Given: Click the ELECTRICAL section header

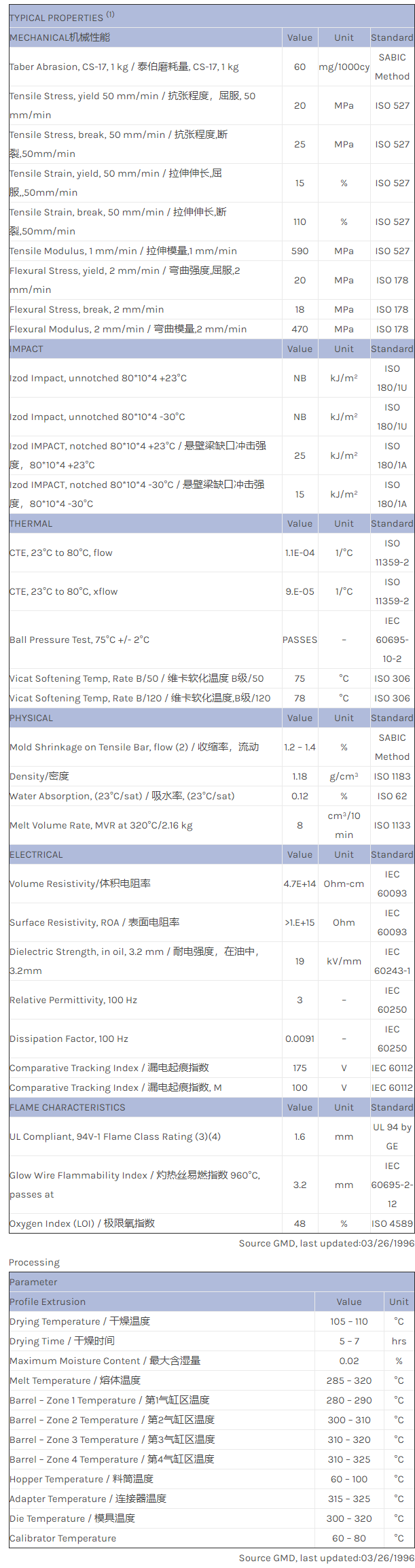Looking at the screenshot, I should [36, 854].
